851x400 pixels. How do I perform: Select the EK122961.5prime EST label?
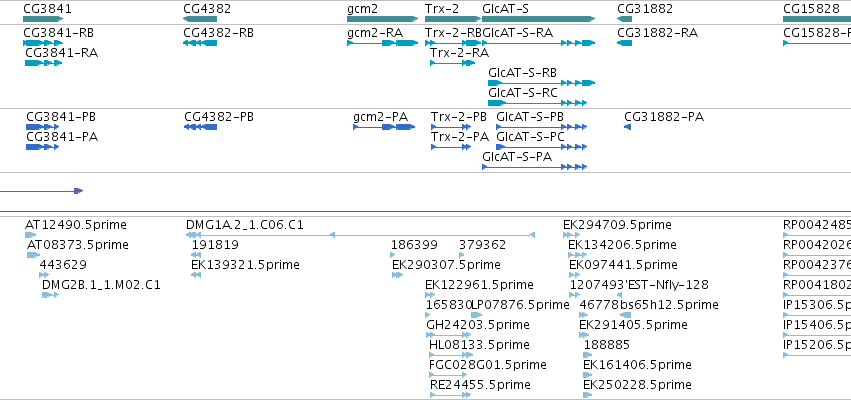(x=479, y=285)
